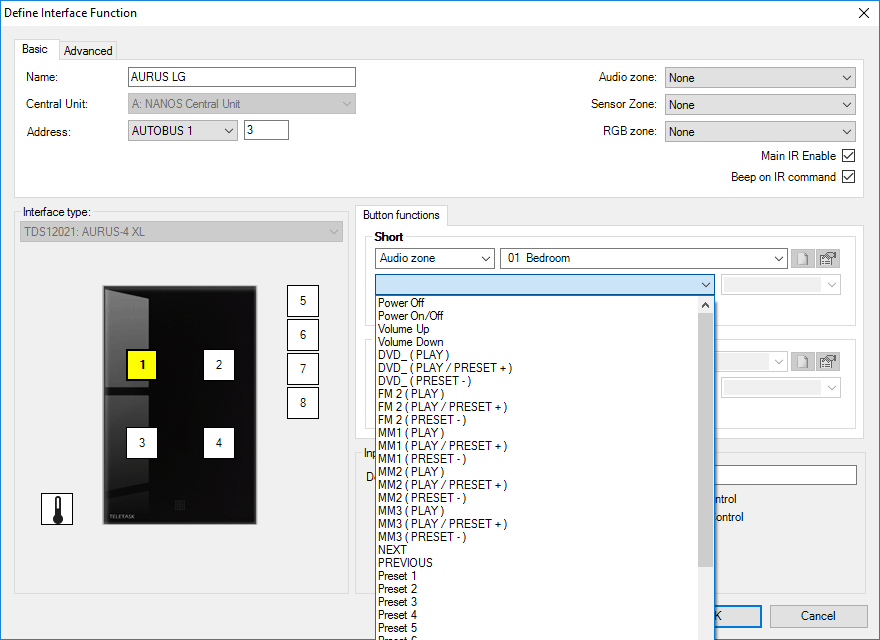The width and height of the screenshot is (880, 640).
Task: Expand the Audio zone None dropdown
Action: [x=760, y=78]
